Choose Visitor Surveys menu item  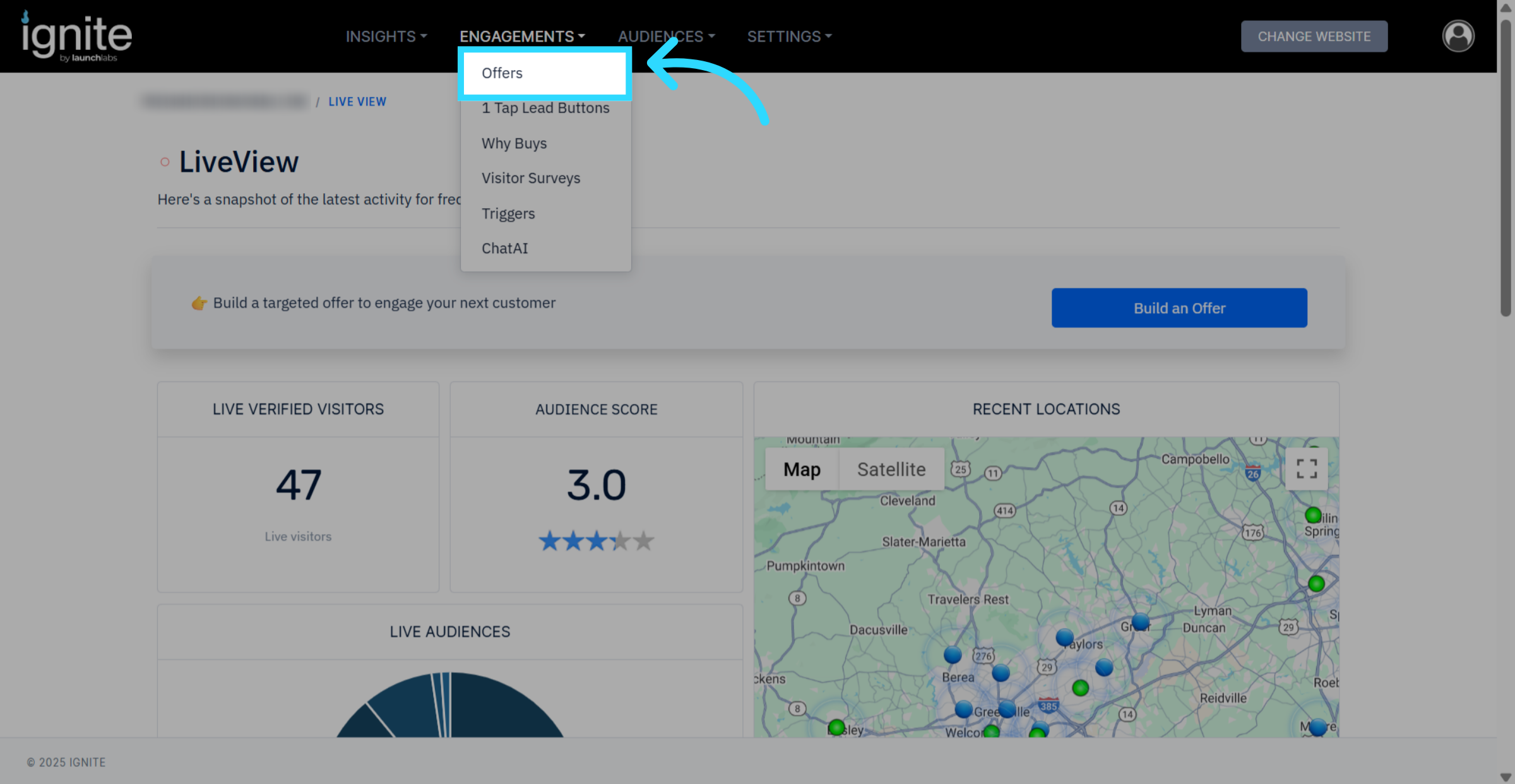(x=530, y=178)
